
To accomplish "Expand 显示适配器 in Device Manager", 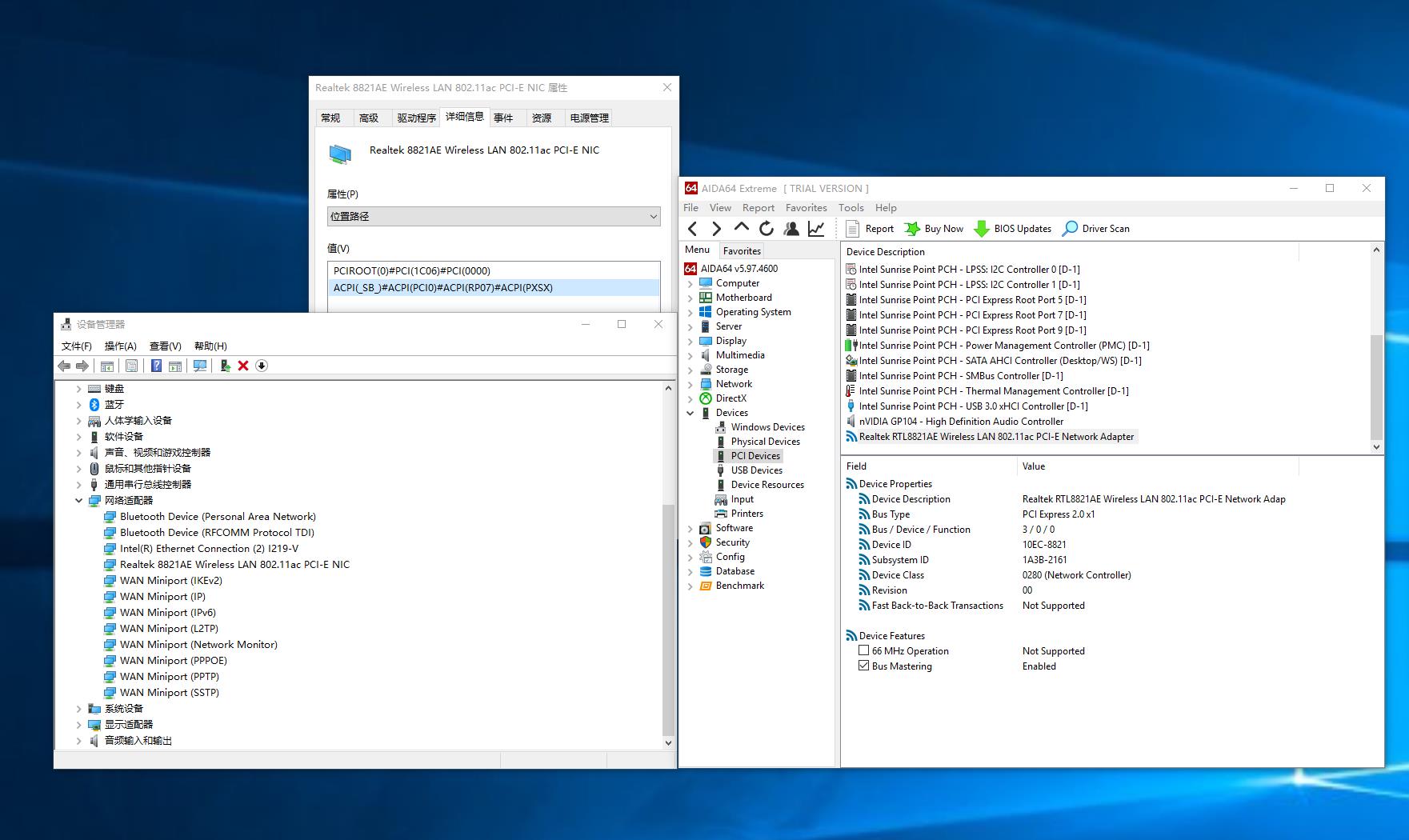I will [78, 725].
